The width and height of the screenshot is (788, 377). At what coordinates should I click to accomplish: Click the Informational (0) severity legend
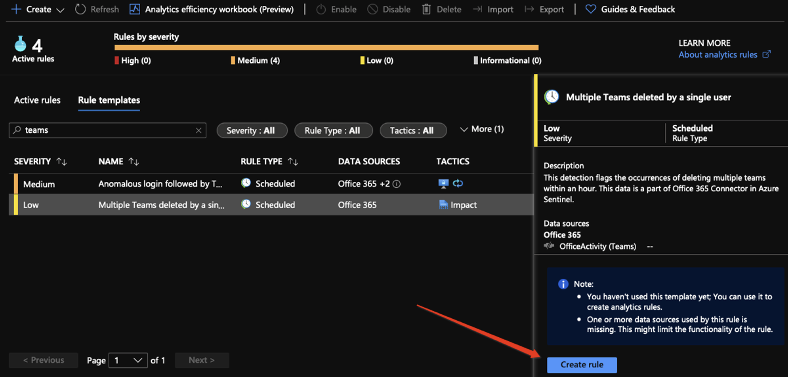pos(508,60)
